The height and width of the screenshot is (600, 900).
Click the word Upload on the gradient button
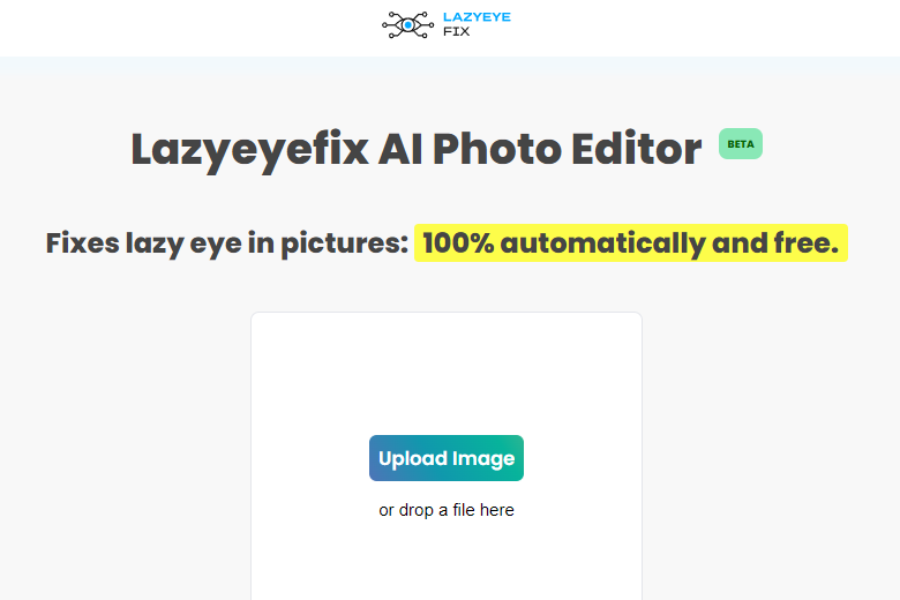click(x=413, y=458)
